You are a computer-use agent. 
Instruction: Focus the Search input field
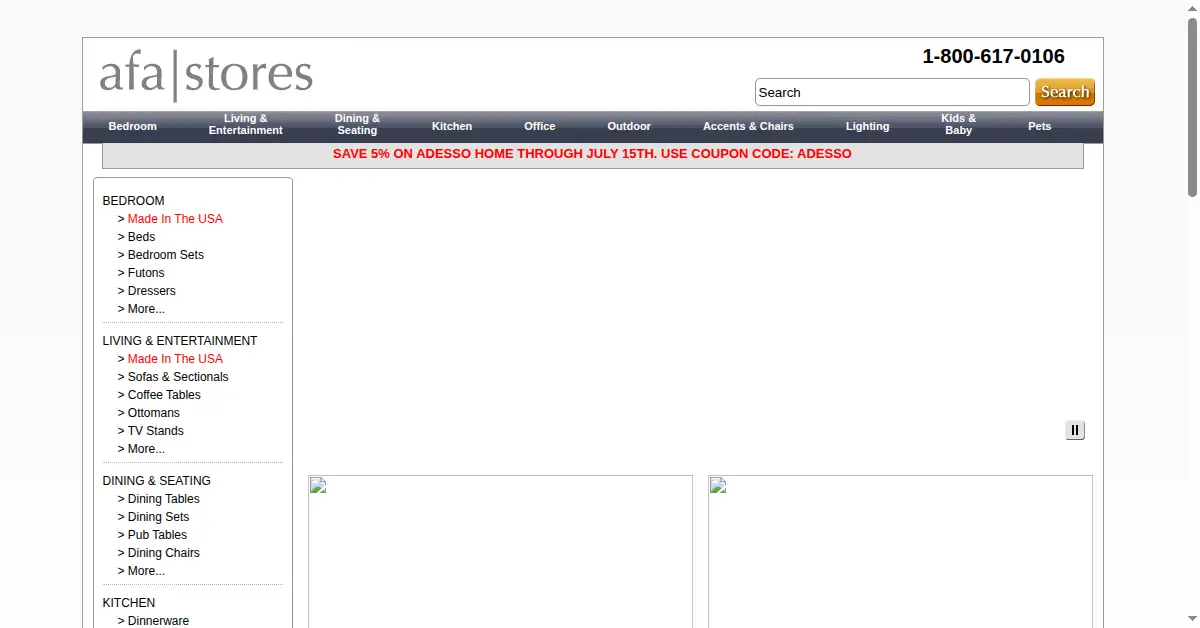(x=892, y=92)
